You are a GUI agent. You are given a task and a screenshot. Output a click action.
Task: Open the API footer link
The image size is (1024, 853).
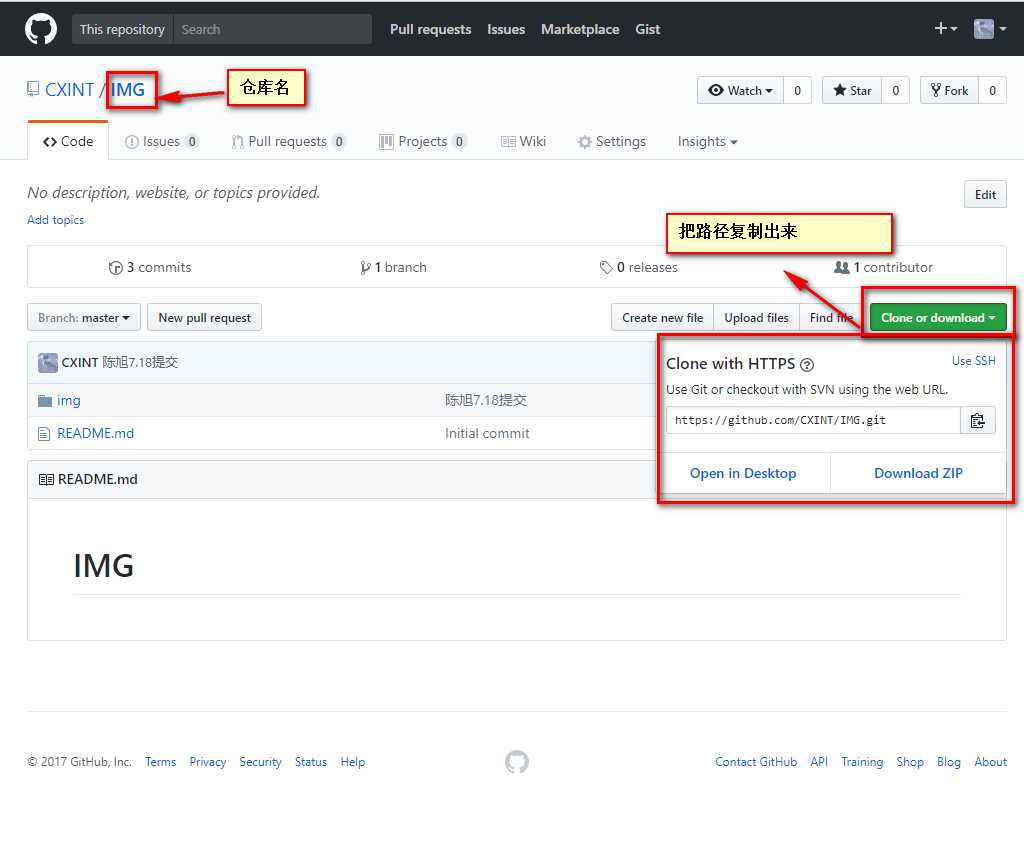[819, 762]
